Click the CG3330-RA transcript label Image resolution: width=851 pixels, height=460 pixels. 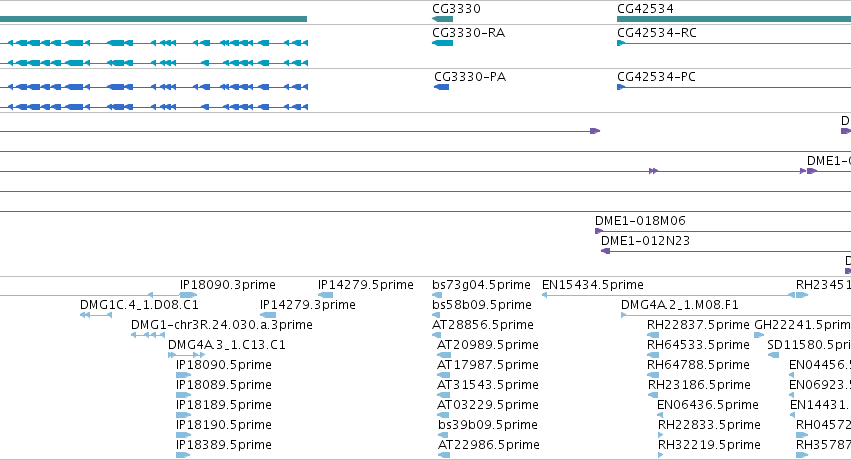coord(468,33)
